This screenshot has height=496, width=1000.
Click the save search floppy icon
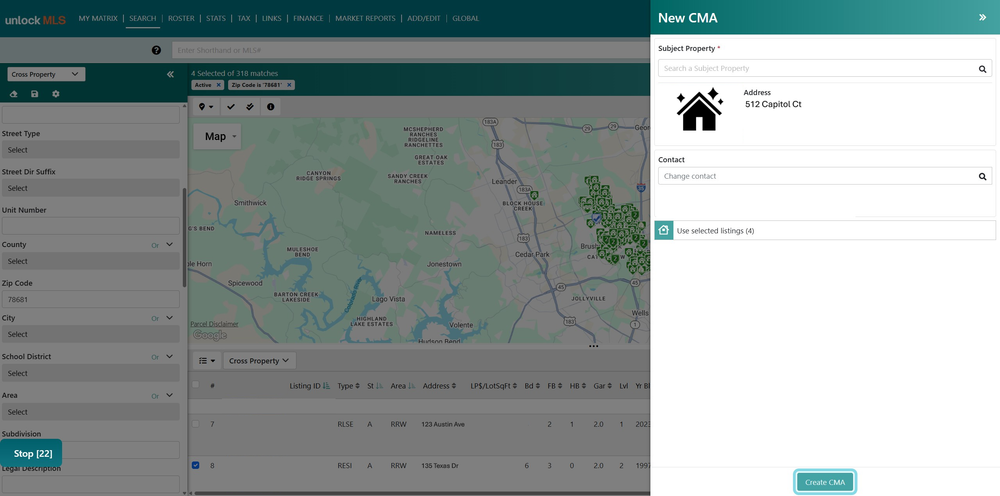tap(34, 94)
